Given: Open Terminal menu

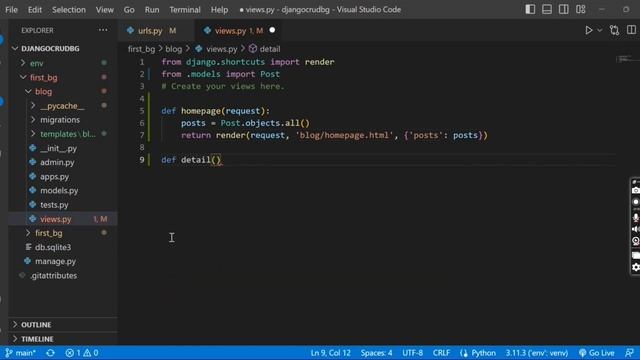Looking at the screenshot, I should pyautogui.click(x=185, y=9).
